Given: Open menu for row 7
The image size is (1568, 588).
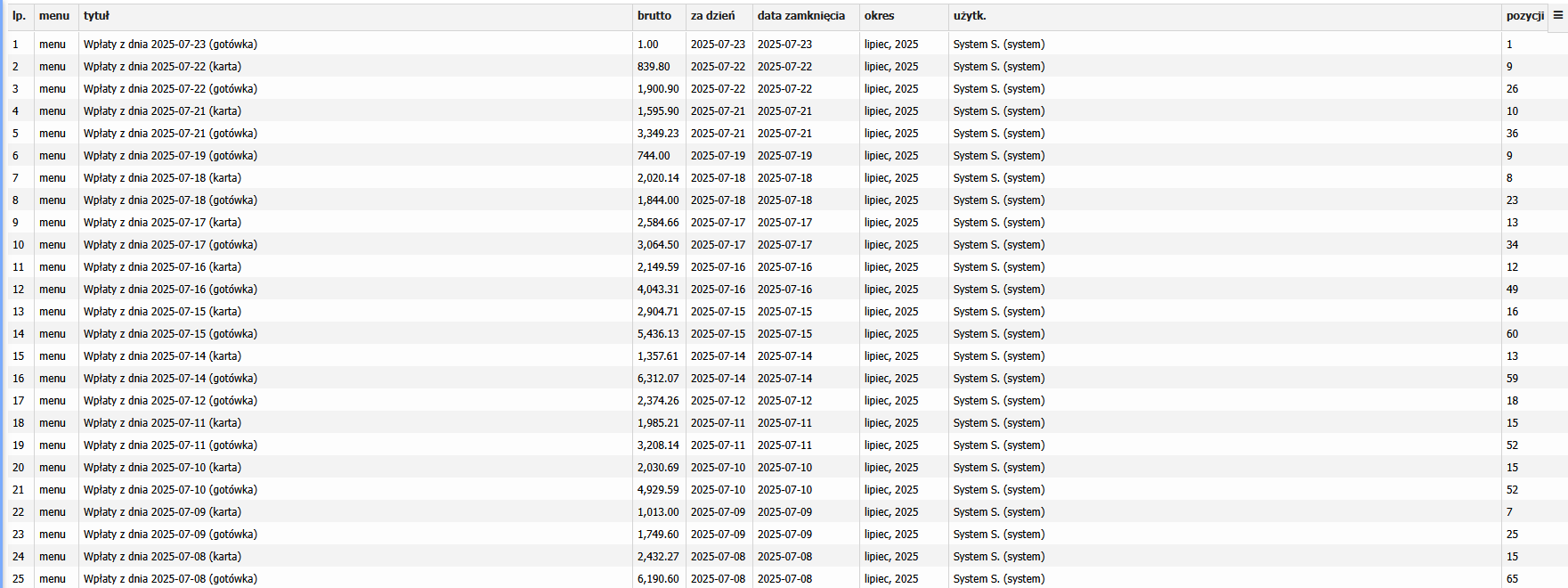Looking at the screenshot, I should tap(53, 178).
